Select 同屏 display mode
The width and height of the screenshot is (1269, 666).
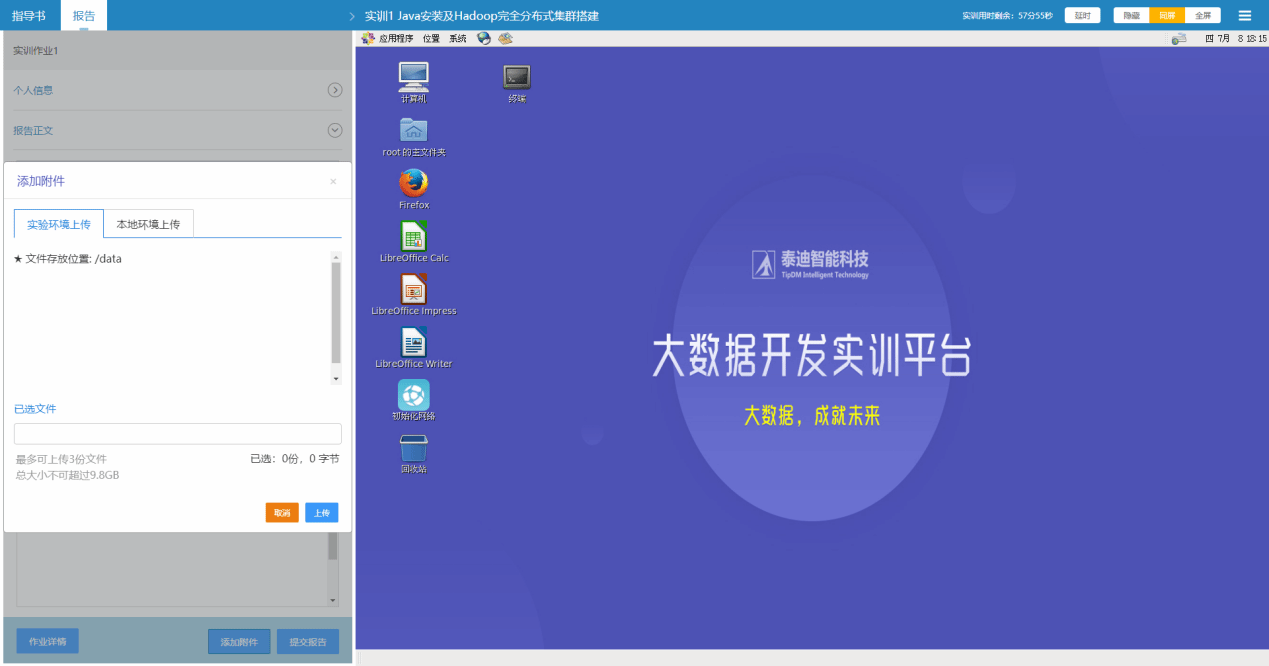click(x=1167, y=15)
